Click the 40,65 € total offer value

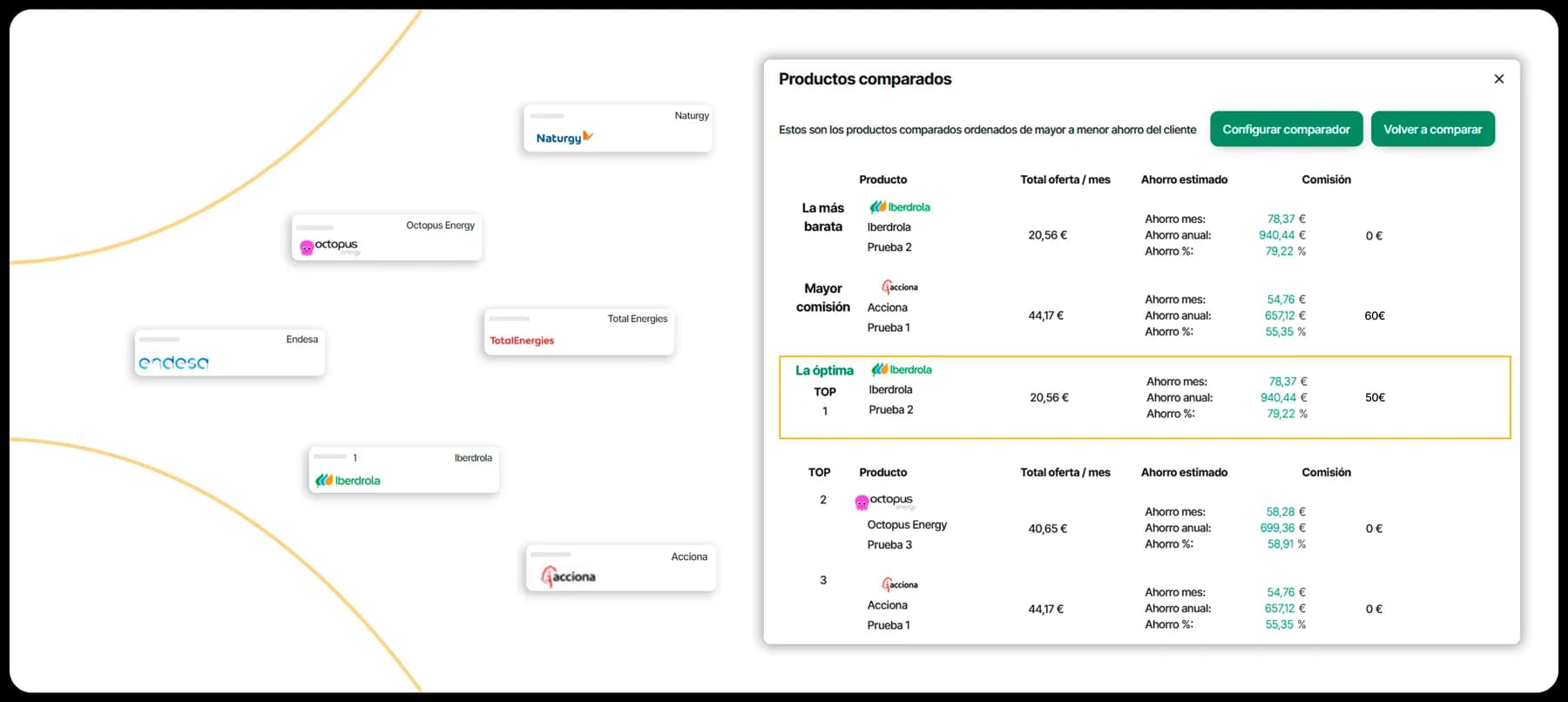[1048, 529]
